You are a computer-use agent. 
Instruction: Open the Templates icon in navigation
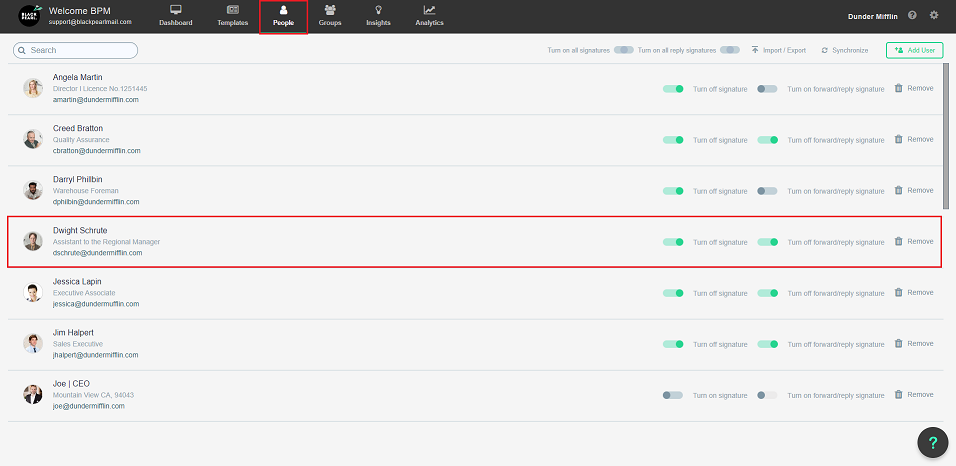(232, 10)
